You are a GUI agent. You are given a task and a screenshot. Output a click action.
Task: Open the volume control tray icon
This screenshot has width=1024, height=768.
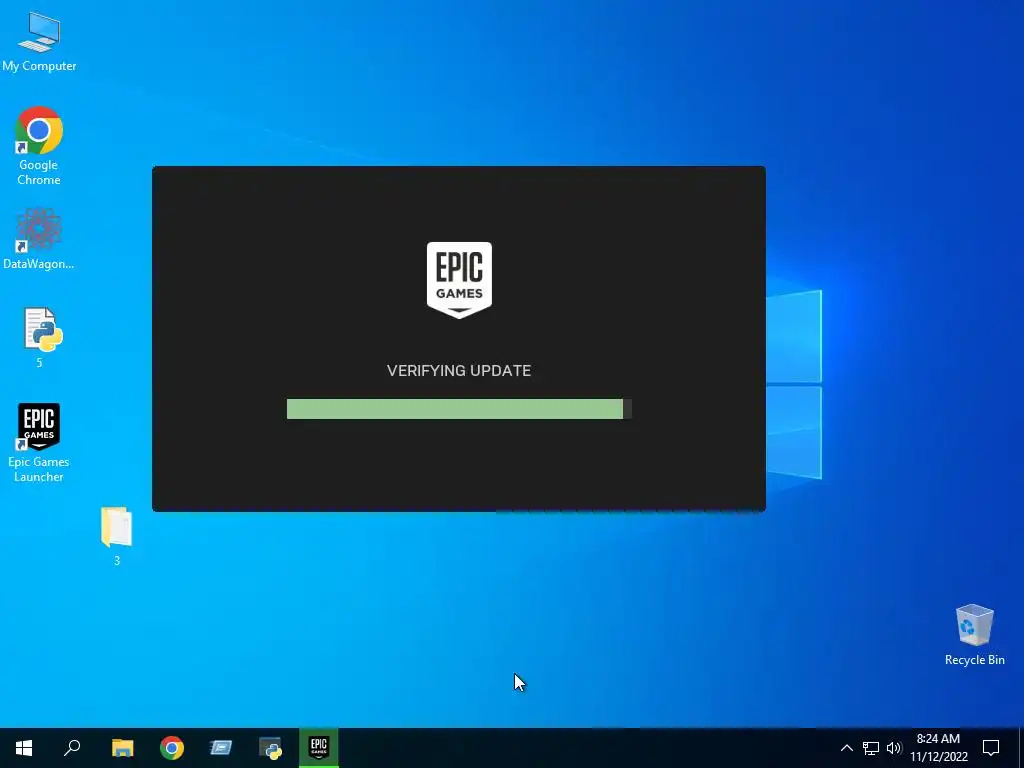894,748
